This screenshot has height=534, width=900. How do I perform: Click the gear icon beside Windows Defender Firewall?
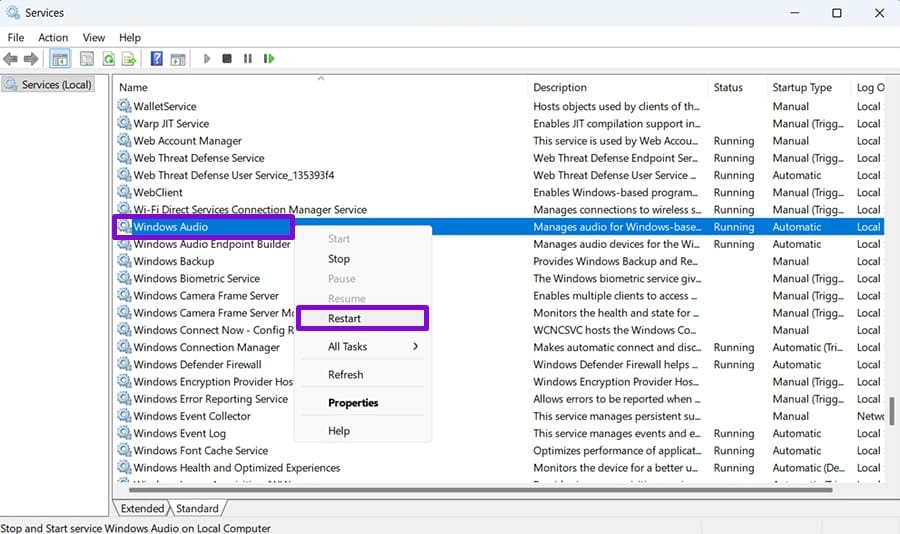pyautogui.click(x=124, y=364)
